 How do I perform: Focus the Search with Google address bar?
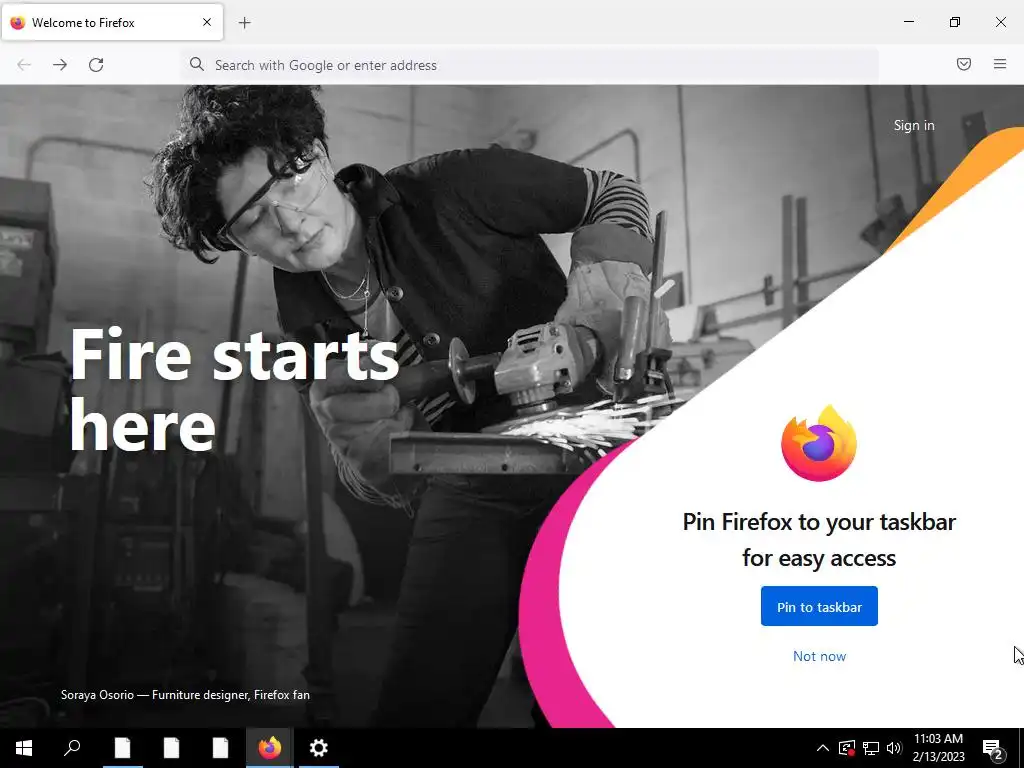[530, 65]
